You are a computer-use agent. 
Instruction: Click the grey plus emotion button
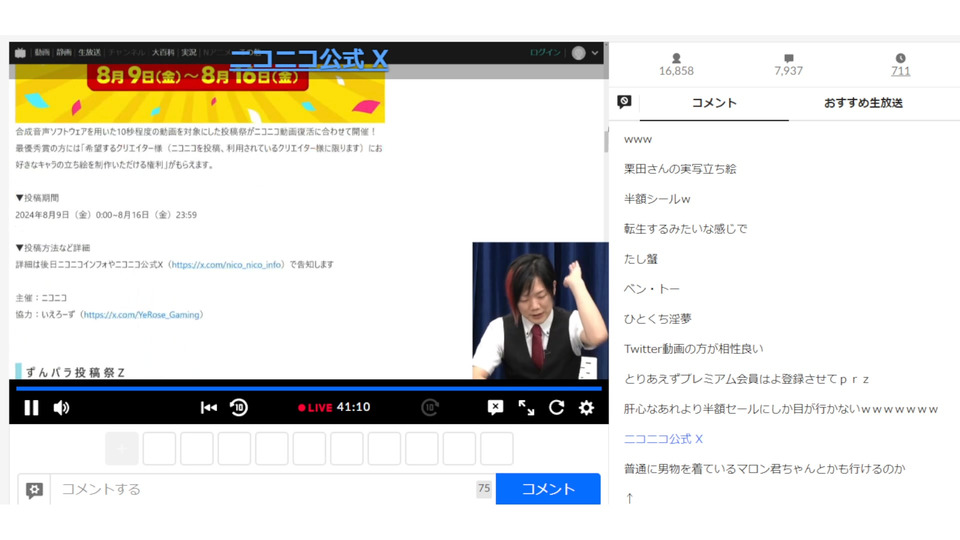point(122,449)
